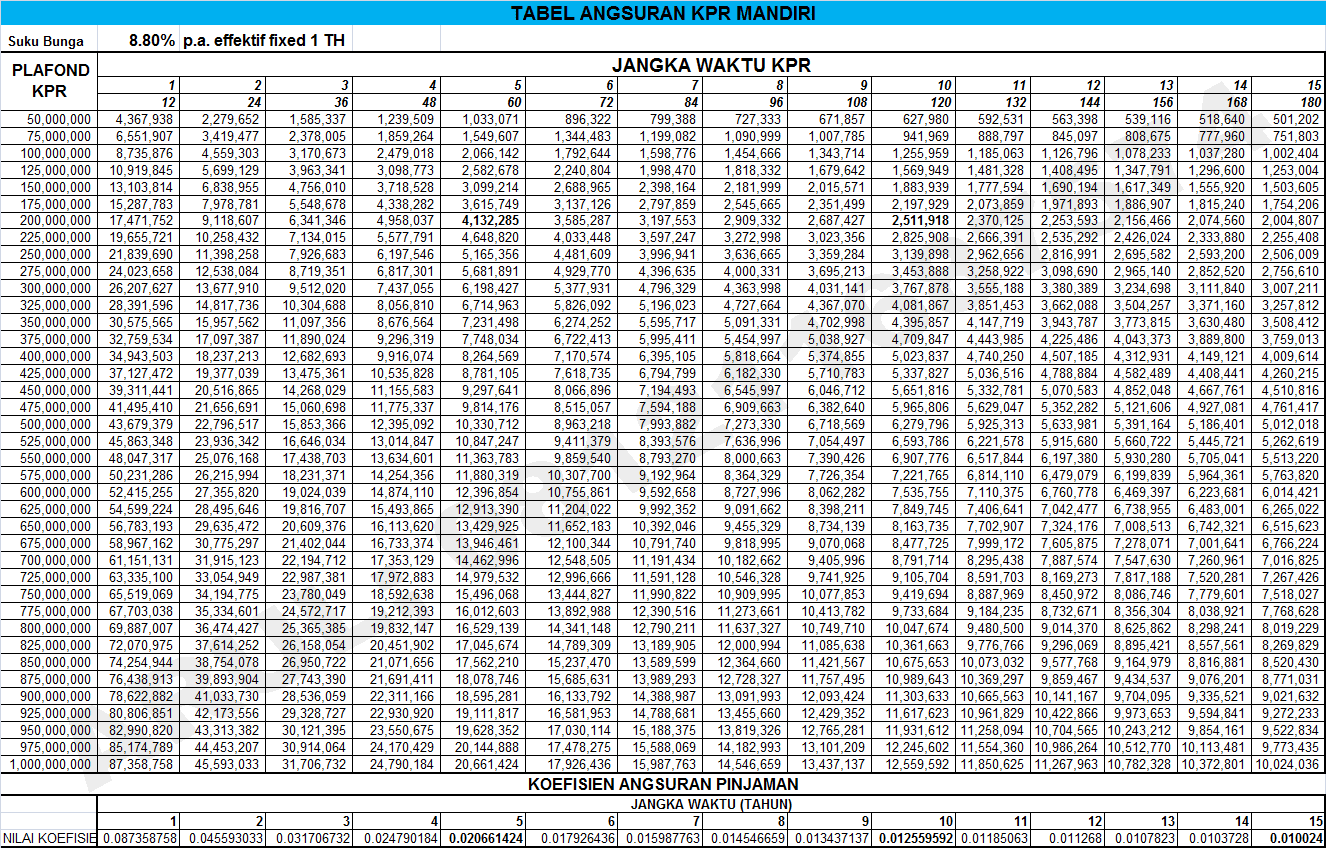Viewport: 1326px width, 848px height.
Task: Select coefficient value 0.014546659
Action: (x=746, y=838)
